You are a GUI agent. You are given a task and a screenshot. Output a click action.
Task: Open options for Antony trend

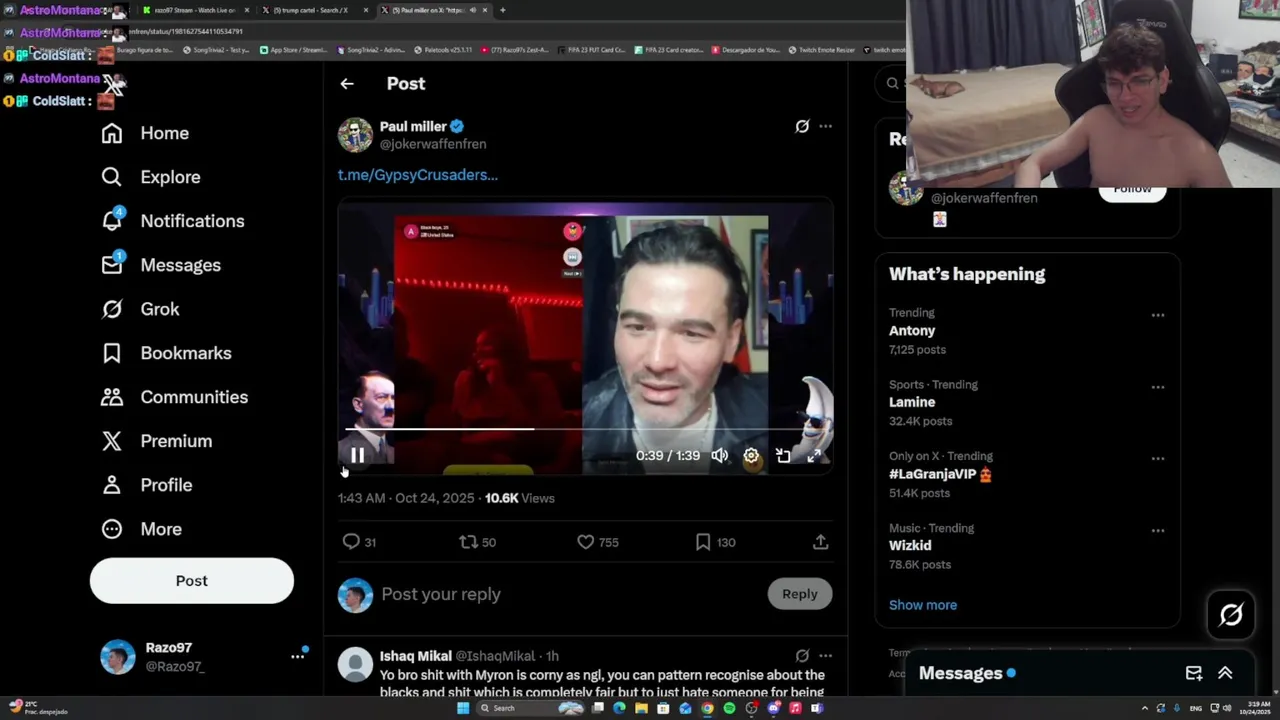pyautogui.click(x=1158, y=315)
